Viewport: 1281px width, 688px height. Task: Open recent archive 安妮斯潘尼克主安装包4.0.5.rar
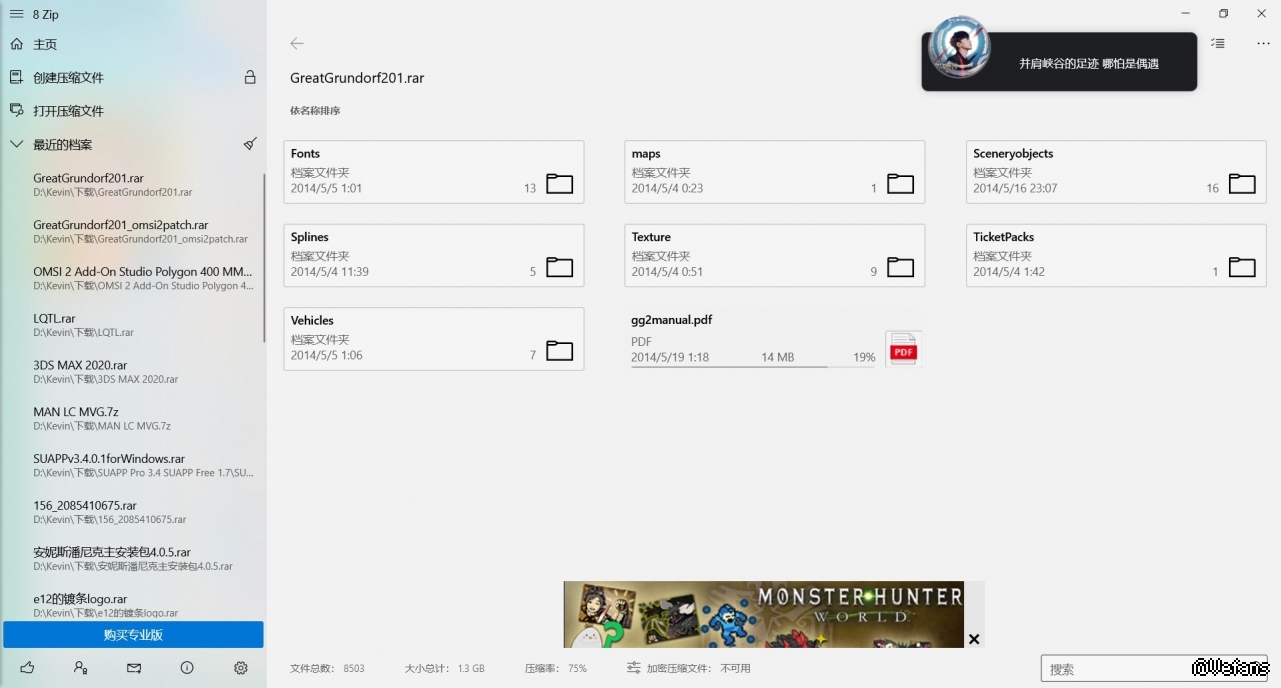(133, 558)
